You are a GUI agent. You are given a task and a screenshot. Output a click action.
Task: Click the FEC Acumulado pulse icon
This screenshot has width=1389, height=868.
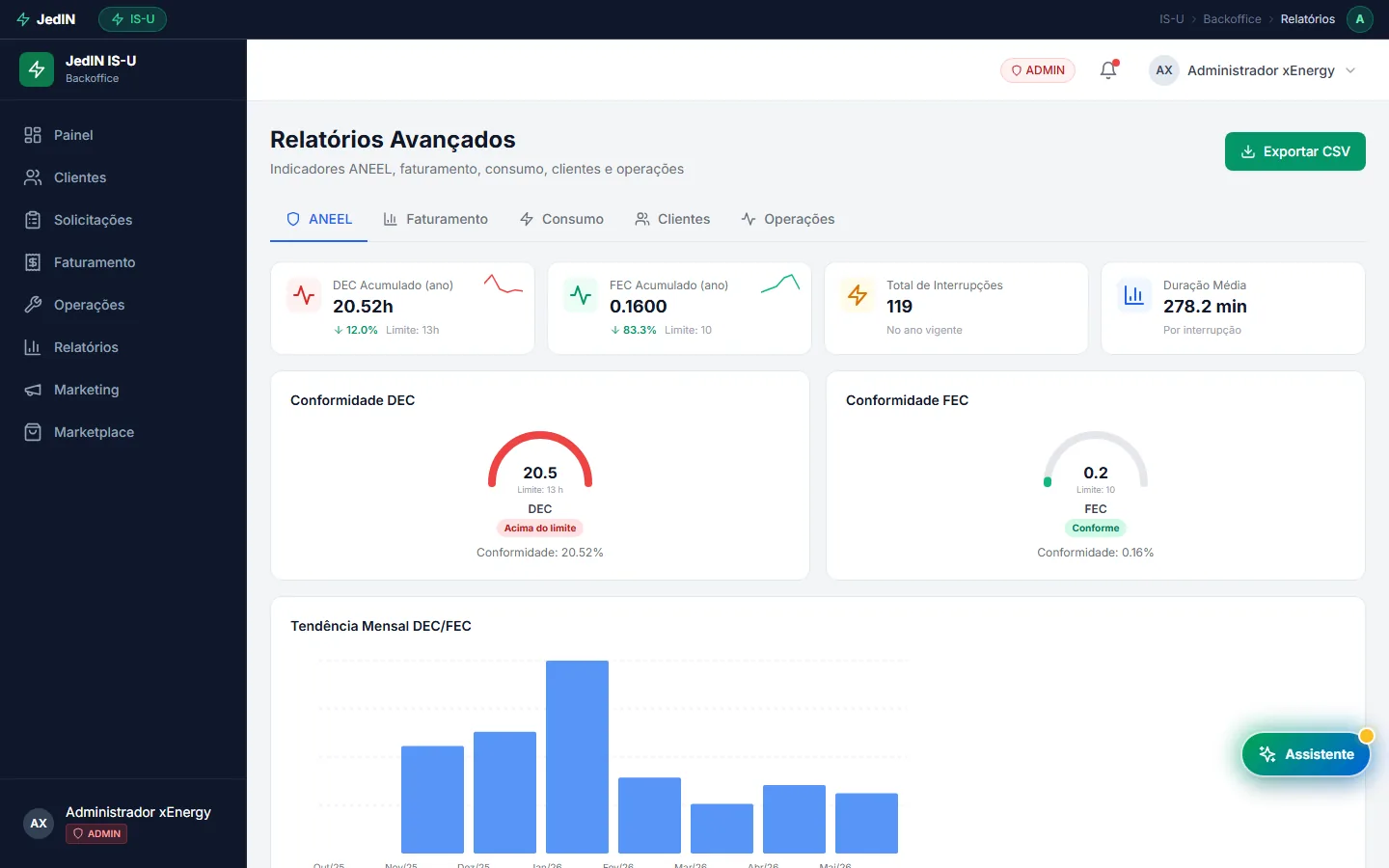(581, 295)
